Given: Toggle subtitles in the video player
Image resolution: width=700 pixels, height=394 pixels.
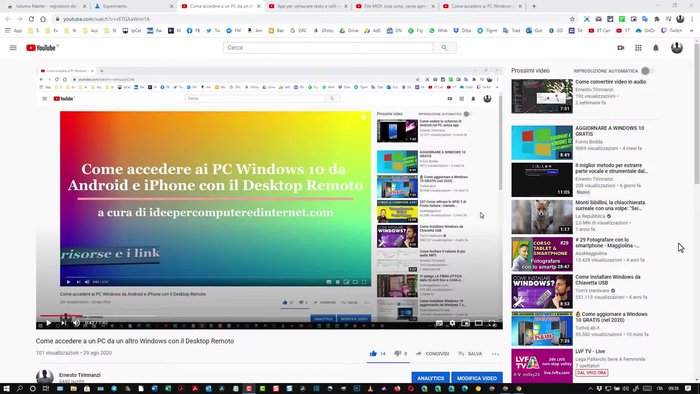Looking at the screenshot, I should point(439,323).
